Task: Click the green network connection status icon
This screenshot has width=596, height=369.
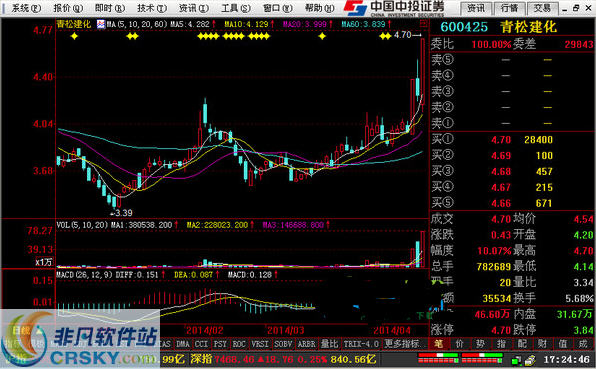Action: click(x=517, y=359)
